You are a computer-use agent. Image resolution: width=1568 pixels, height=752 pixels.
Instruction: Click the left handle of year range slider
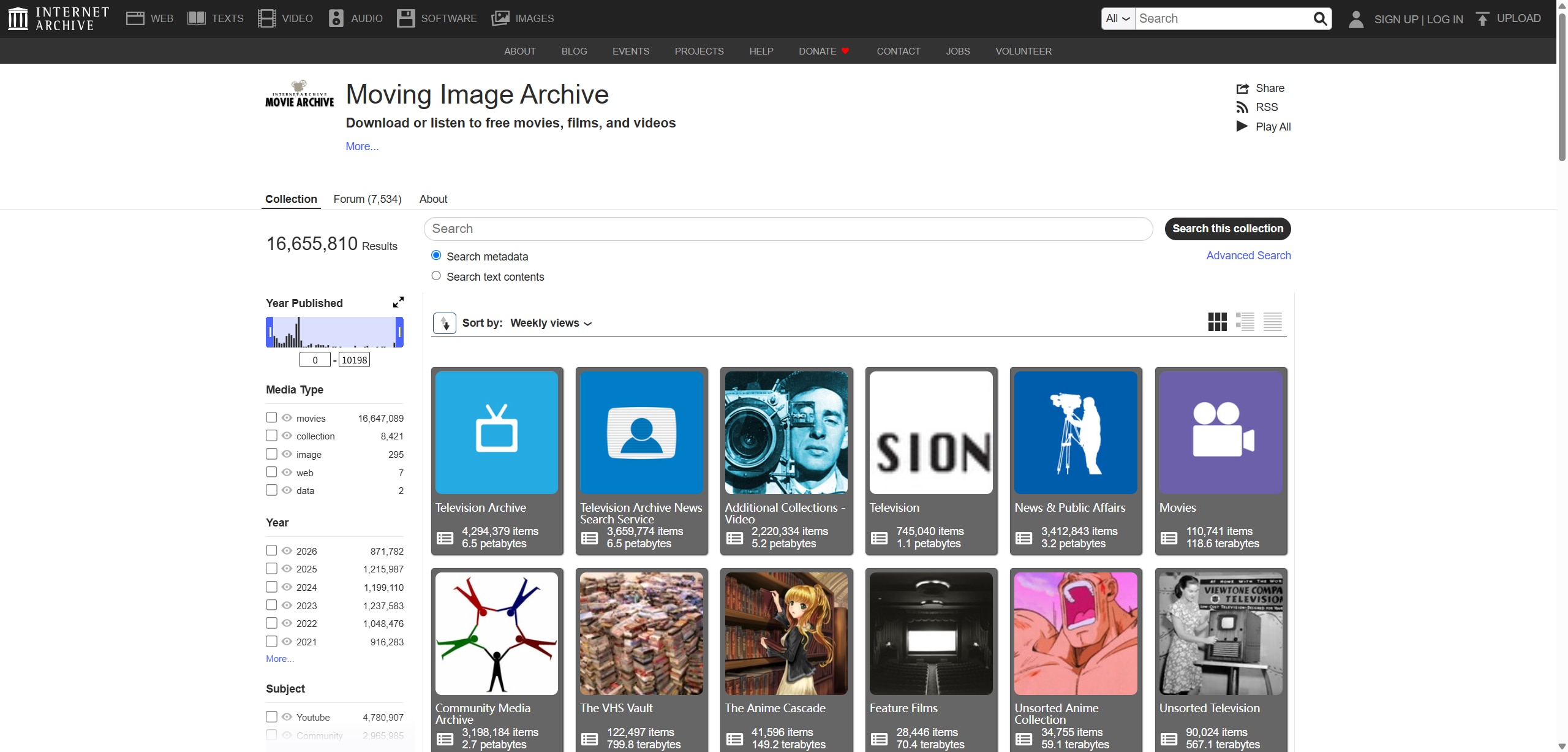coord(269,332)
